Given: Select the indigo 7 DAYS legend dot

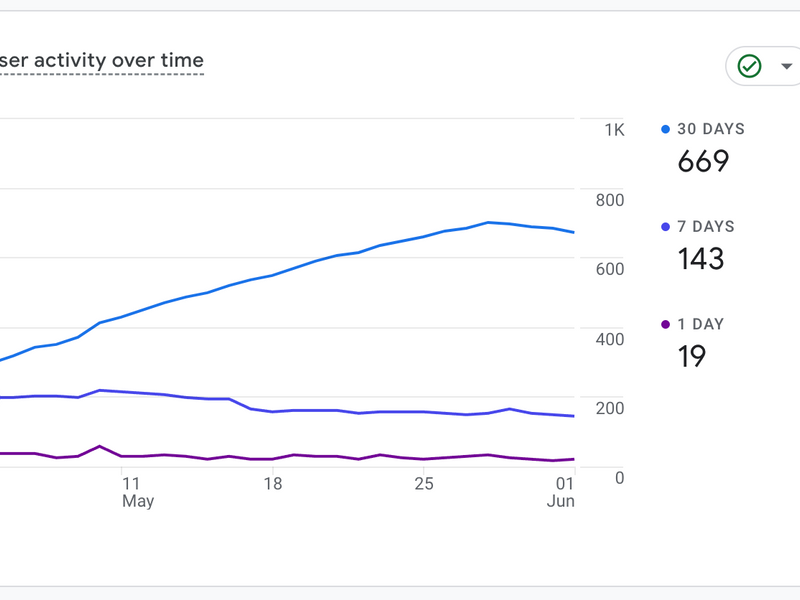Looking at the screenshot, I should 665,227.
